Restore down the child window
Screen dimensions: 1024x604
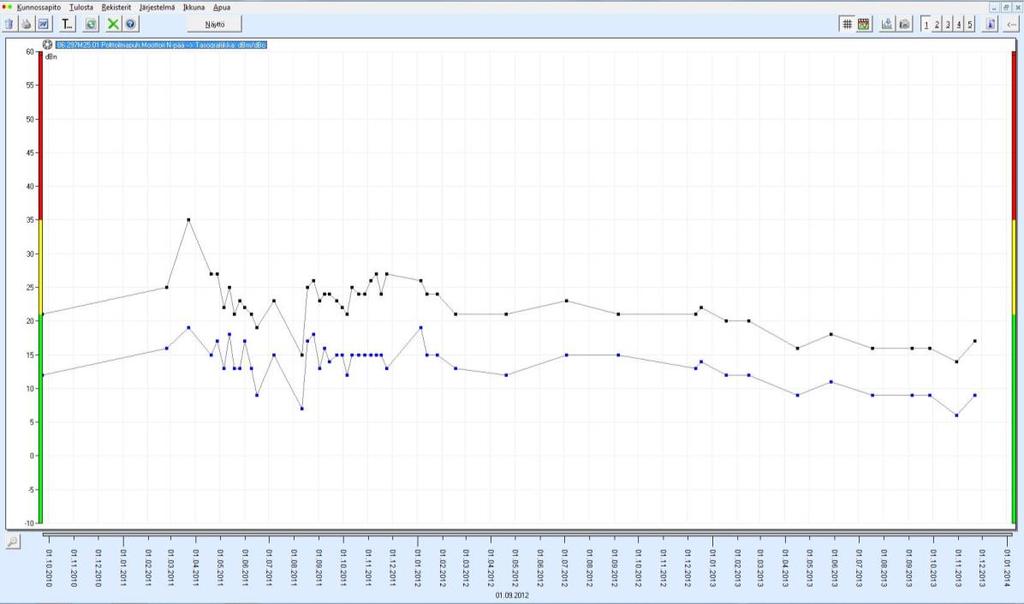point(1006,7)
